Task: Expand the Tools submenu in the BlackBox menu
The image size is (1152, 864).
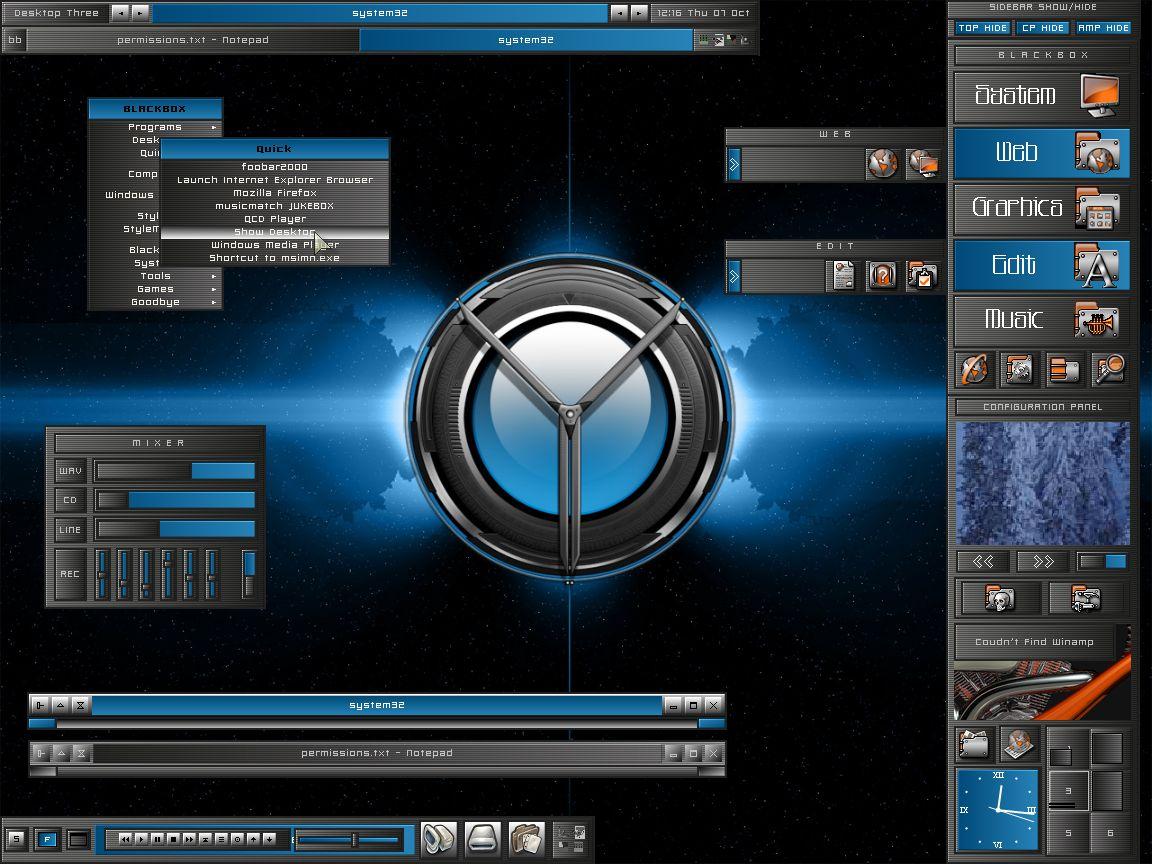Action: [x=155, y=276]
